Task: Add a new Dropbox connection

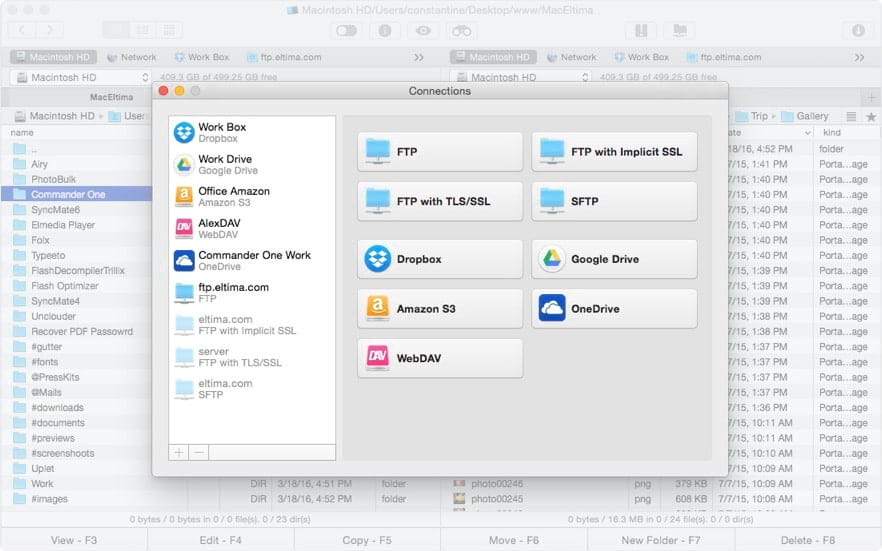Action: (440, 259)
